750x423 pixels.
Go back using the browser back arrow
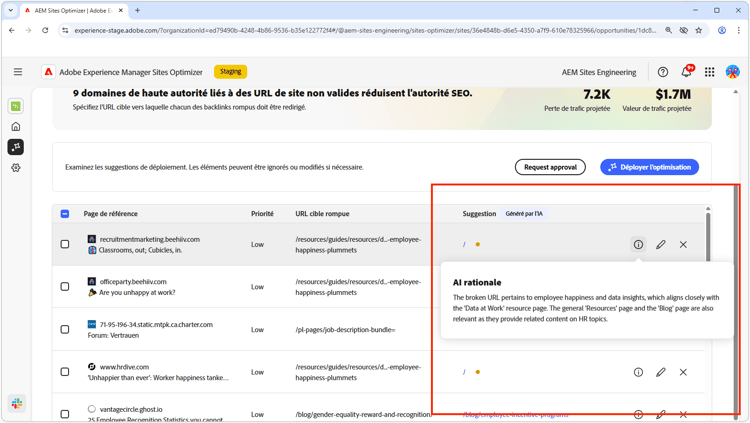pyautogui.click(x=12, y=30)
